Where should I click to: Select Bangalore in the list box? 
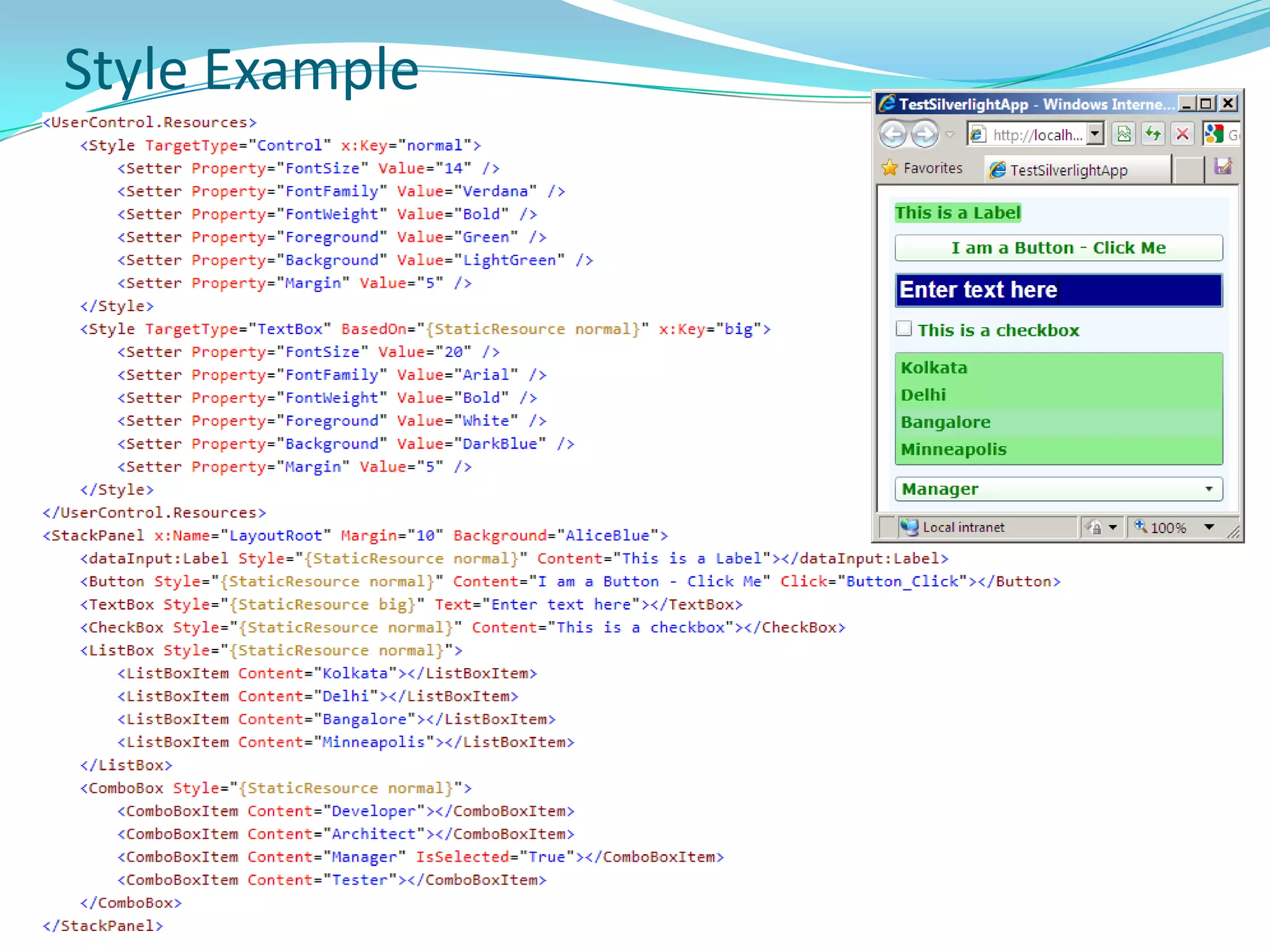[946, 422]
